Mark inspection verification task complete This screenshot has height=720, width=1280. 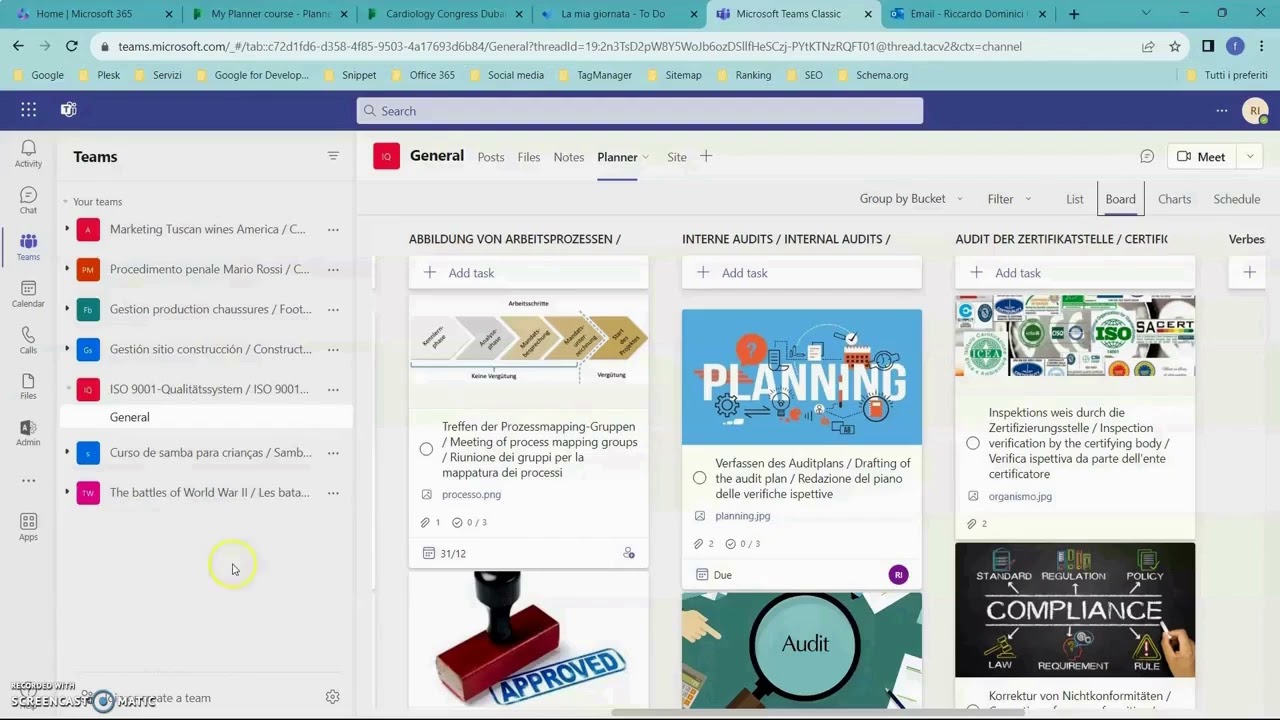[x=973, y=443]
